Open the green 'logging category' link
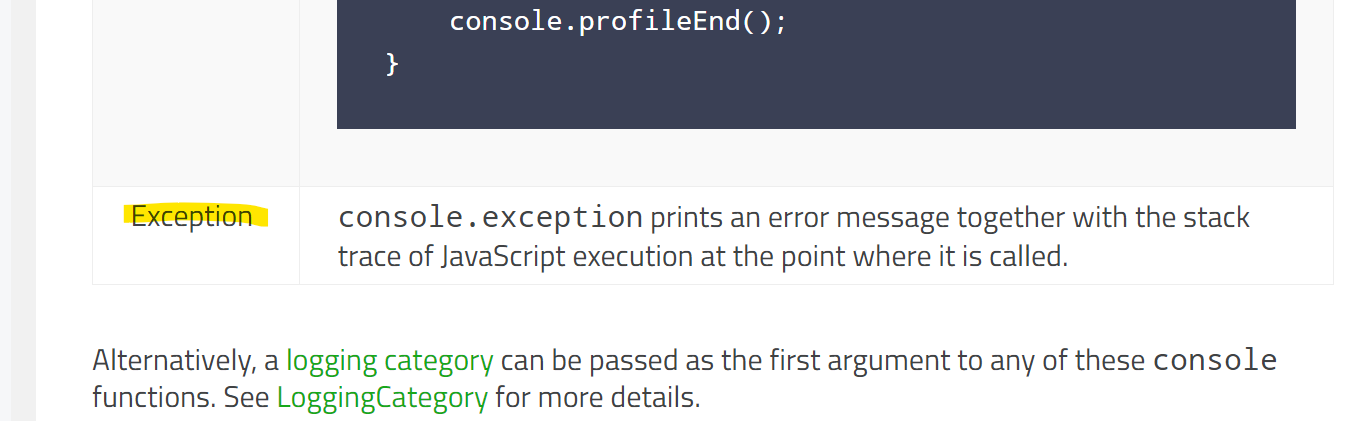 tap(389, 360)
